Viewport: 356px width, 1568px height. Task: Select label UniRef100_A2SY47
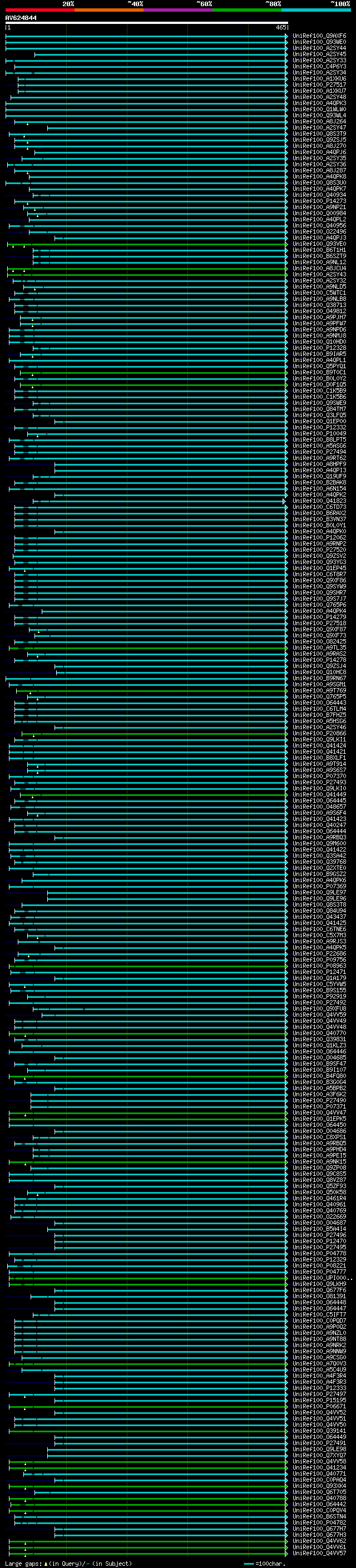[319, 128]
